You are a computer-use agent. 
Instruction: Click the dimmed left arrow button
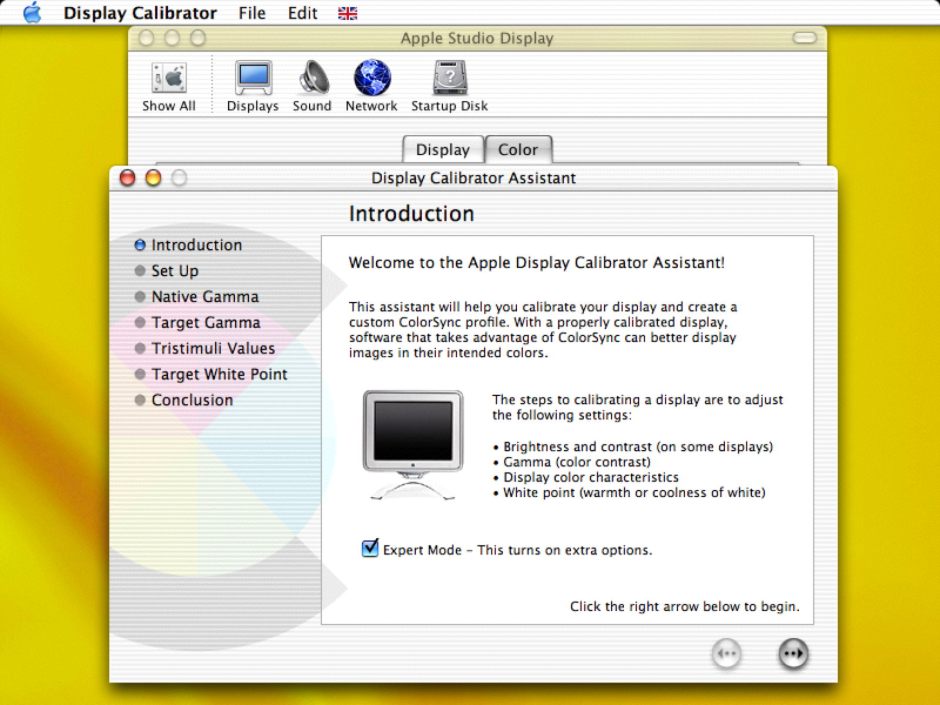(x=727, y=653)
